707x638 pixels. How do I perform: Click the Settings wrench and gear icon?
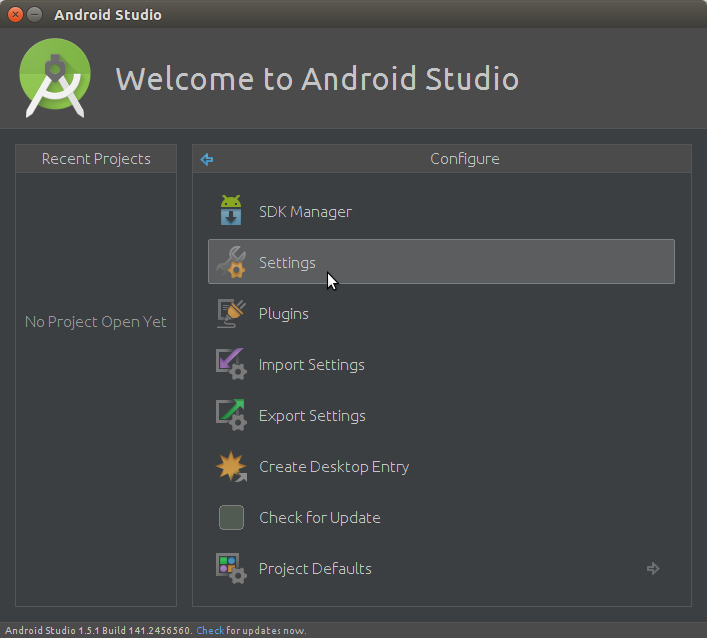point(231,262)
